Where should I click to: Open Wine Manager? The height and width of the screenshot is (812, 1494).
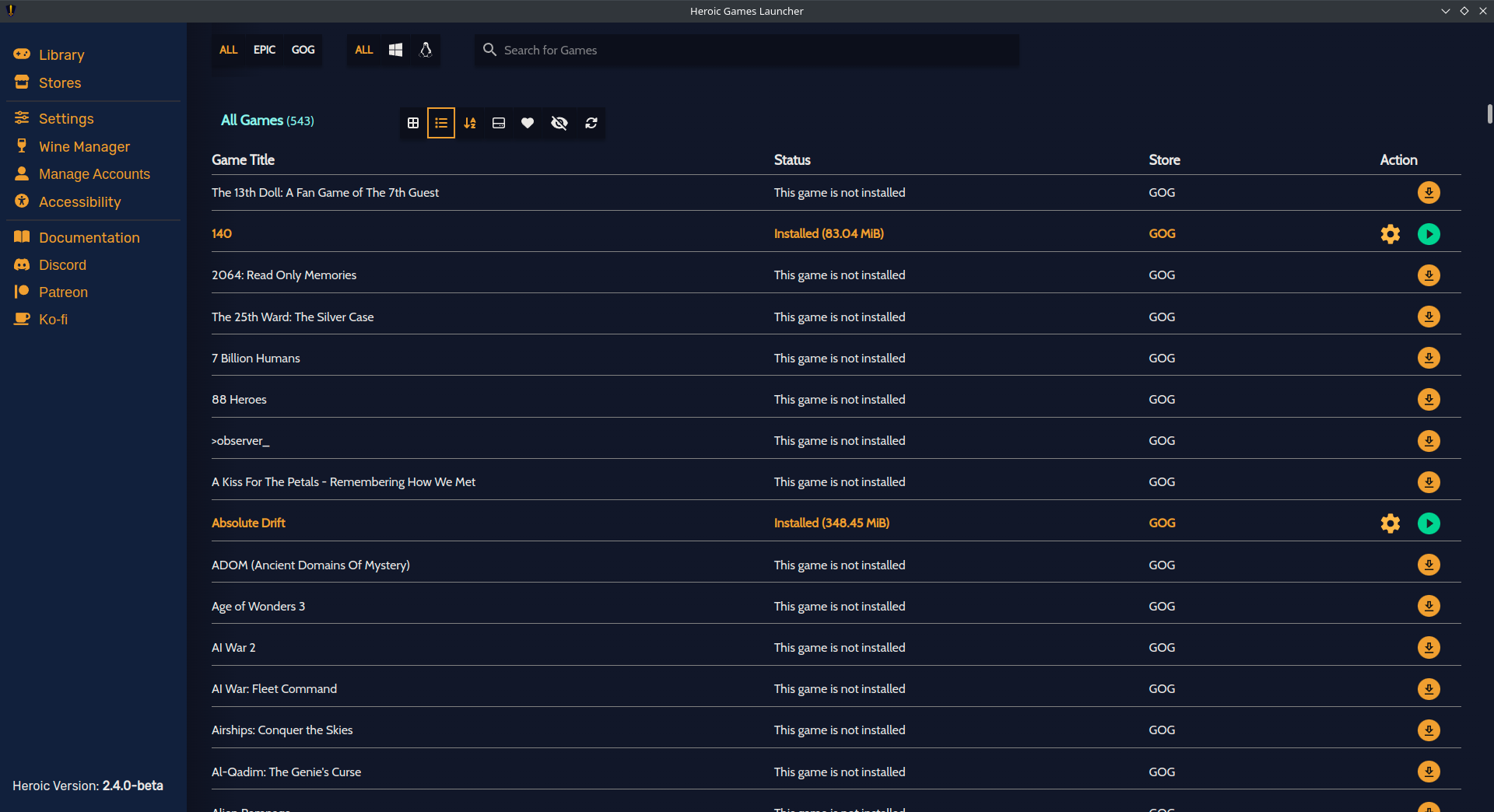(x=84, y=147)
